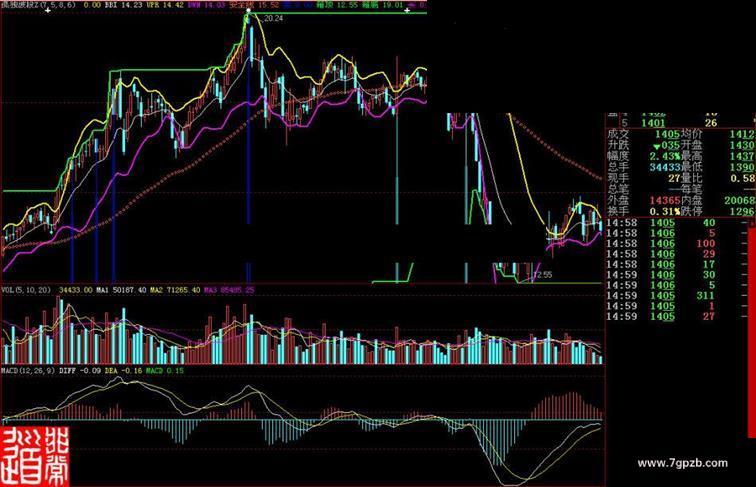Click the DEA -0.16 readout
Screen dimensions: 756x487
pos(123,371)
